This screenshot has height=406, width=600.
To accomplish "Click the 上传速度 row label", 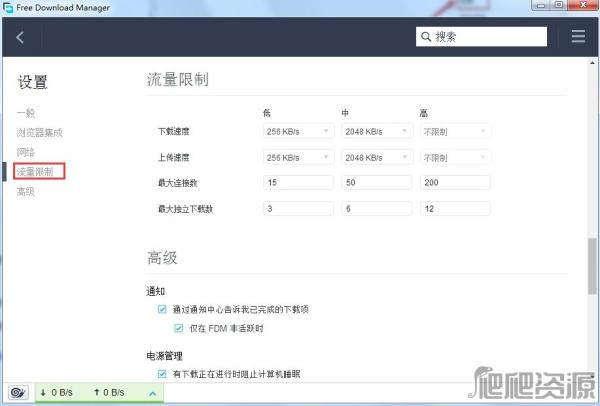I will [x=174, y=157].
